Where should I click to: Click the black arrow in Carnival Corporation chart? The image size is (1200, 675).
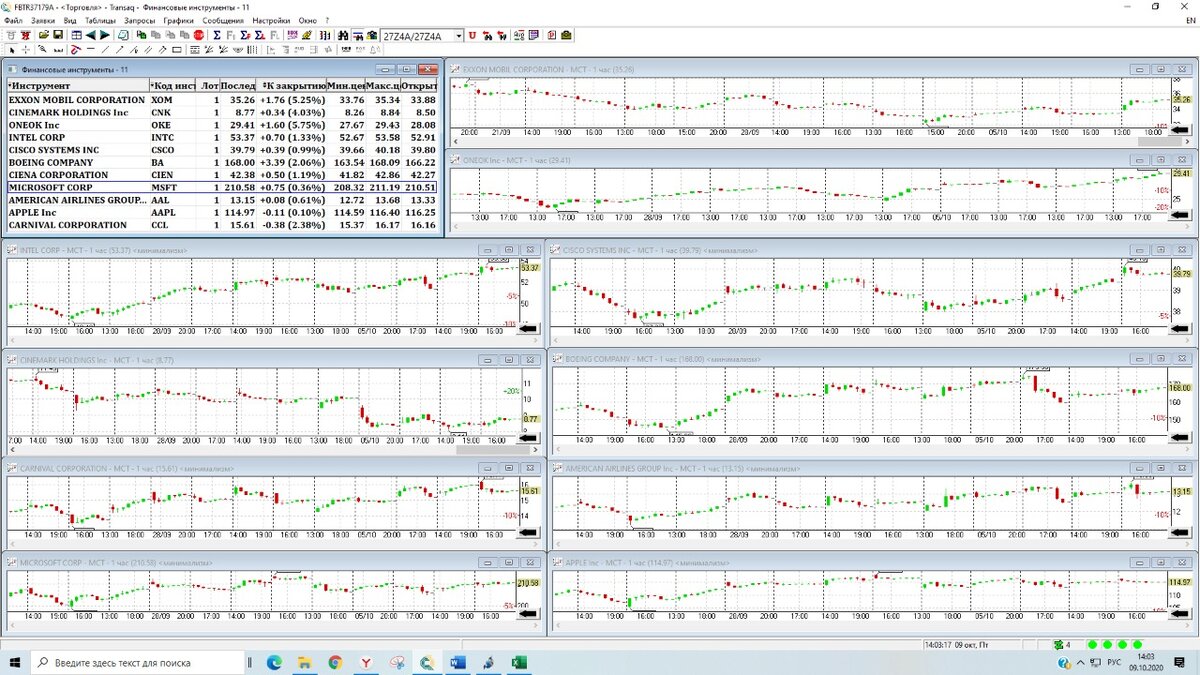[529, 532]
